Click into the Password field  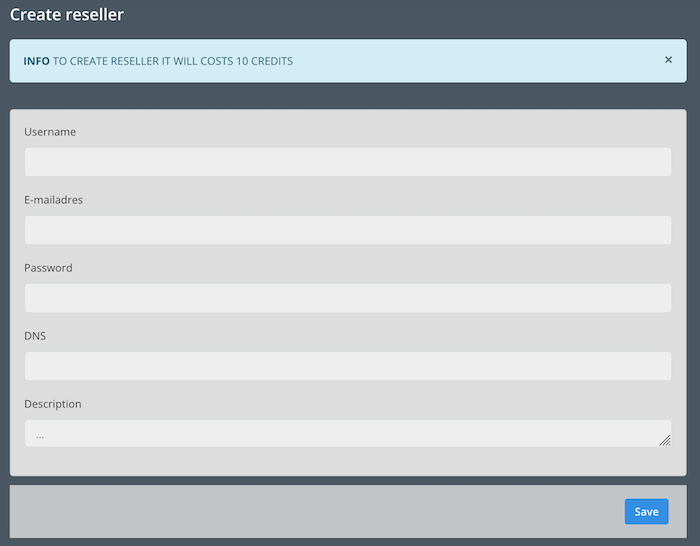coord(347,298)
